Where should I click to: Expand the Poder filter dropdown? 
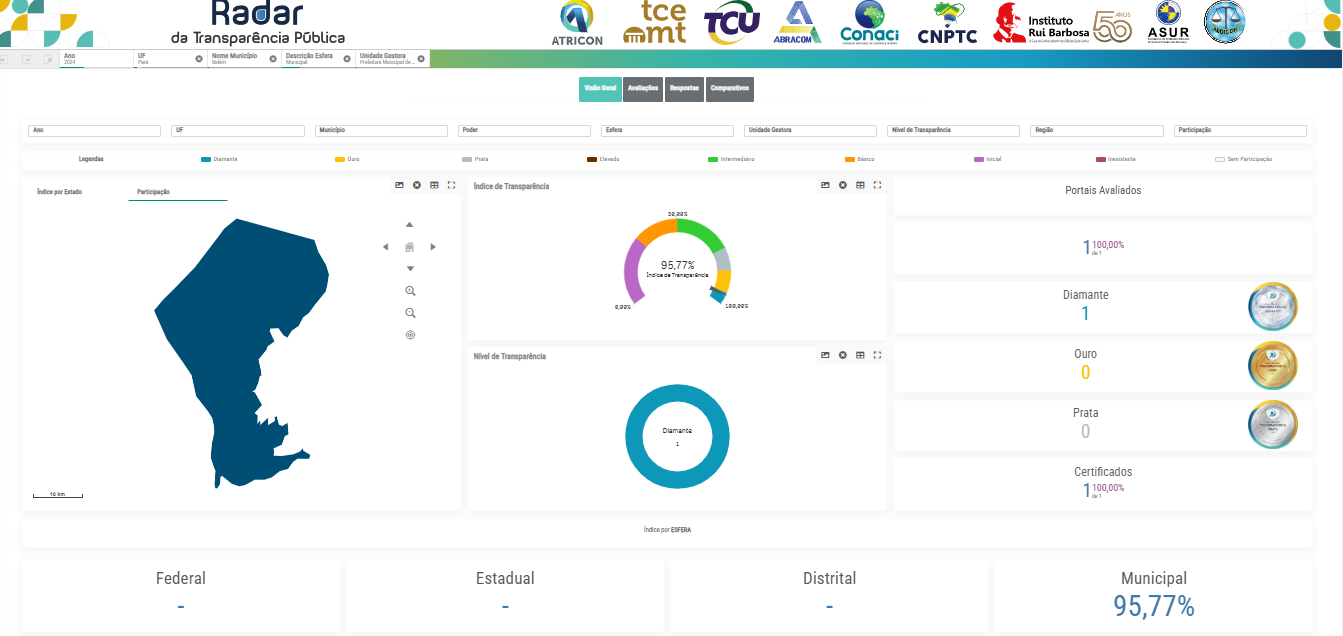[523, 130]
